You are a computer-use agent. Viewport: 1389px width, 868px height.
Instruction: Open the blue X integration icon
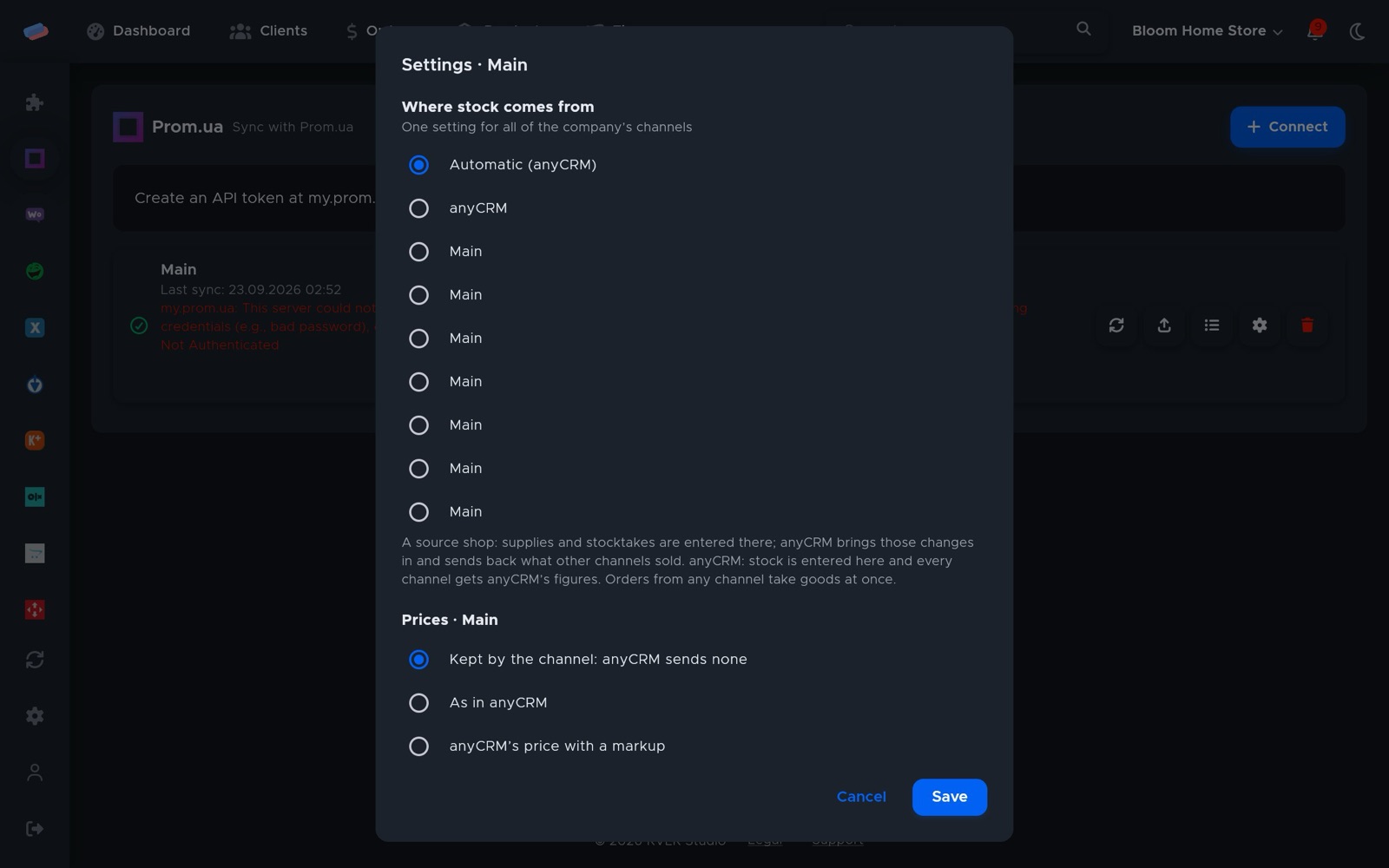tap(35, 327)
